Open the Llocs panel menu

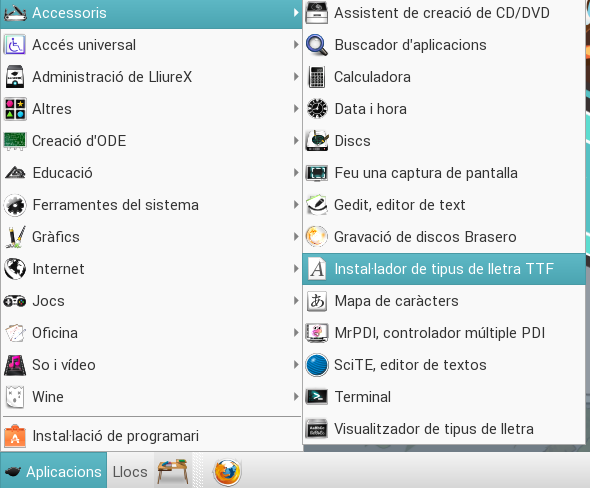point(130,471)
